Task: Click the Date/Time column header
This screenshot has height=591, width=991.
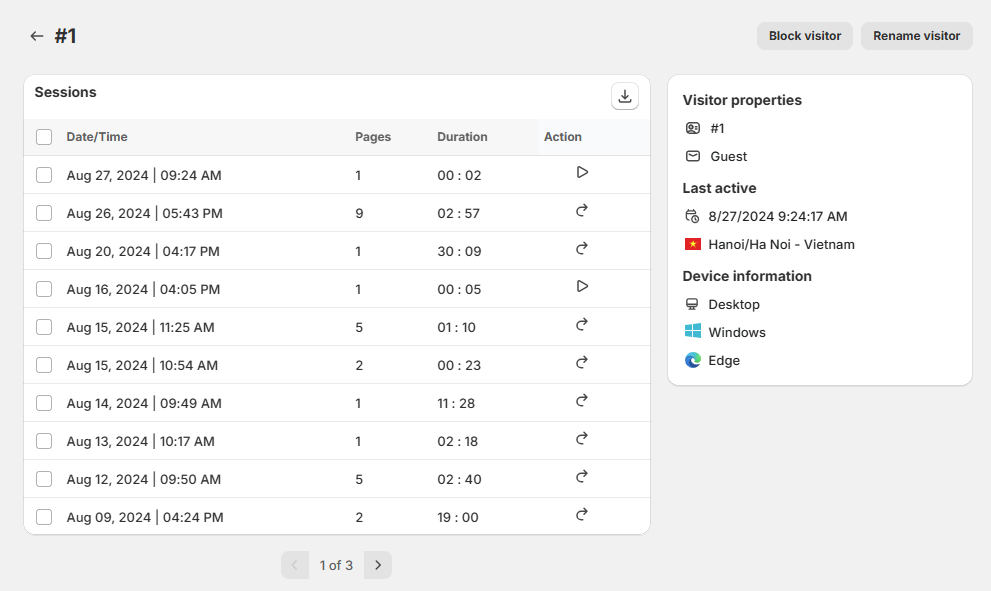Action: click(x=97, y=137)
